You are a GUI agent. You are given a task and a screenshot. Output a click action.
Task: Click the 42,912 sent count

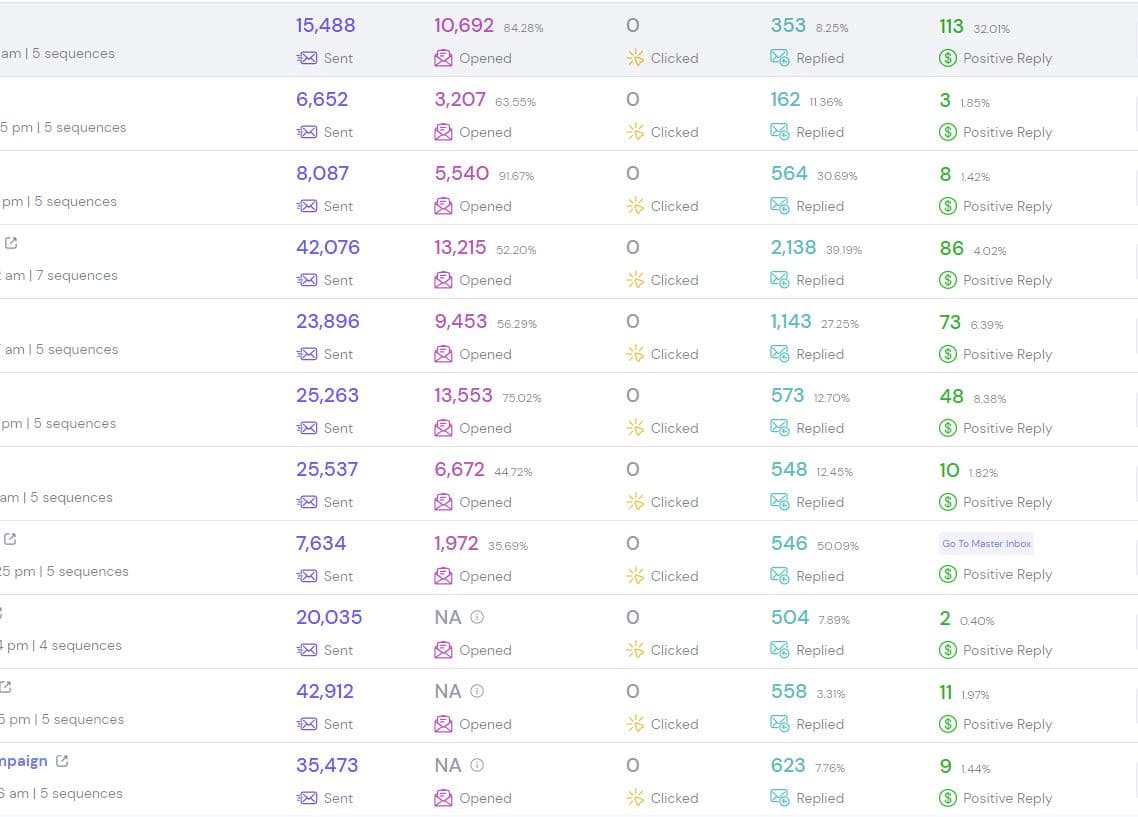click(327, 691)
